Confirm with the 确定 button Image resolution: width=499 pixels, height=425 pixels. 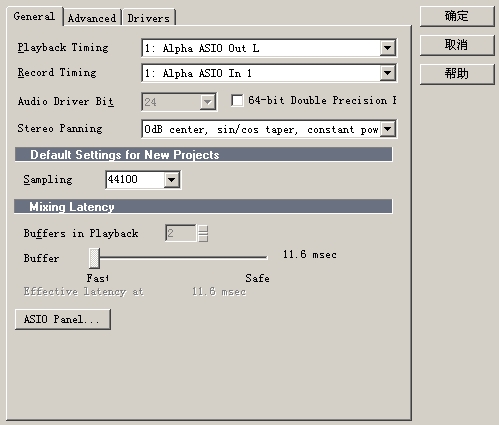[x=457, y=16]
